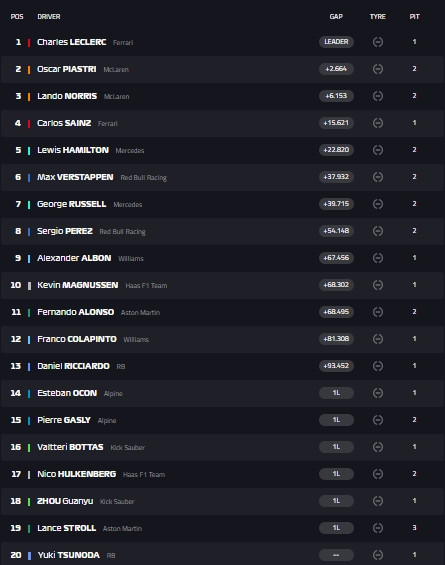Select the LEADER gap badge
The image size is (445, 565).
pos(336,42)
